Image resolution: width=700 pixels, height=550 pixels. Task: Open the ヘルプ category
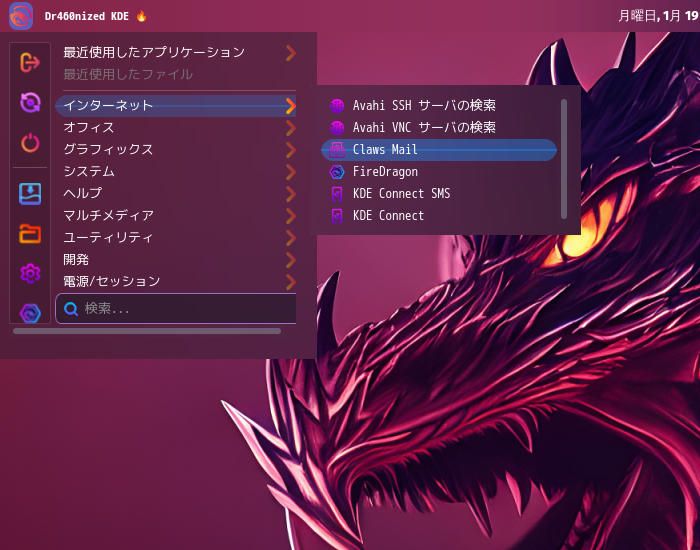[175, 193]
